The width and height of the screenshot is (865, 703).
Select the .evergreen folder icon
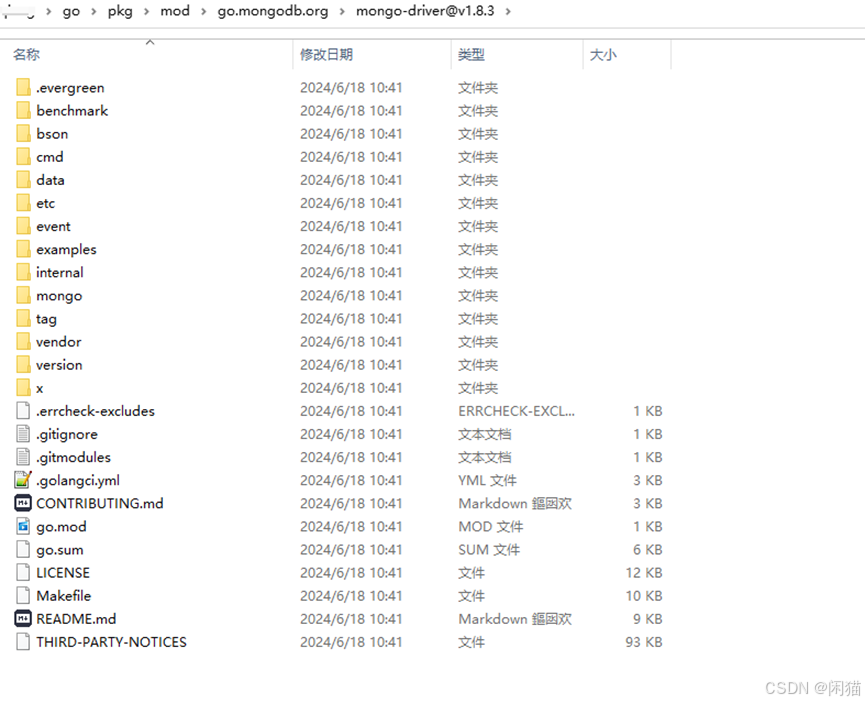pos(23,88)
